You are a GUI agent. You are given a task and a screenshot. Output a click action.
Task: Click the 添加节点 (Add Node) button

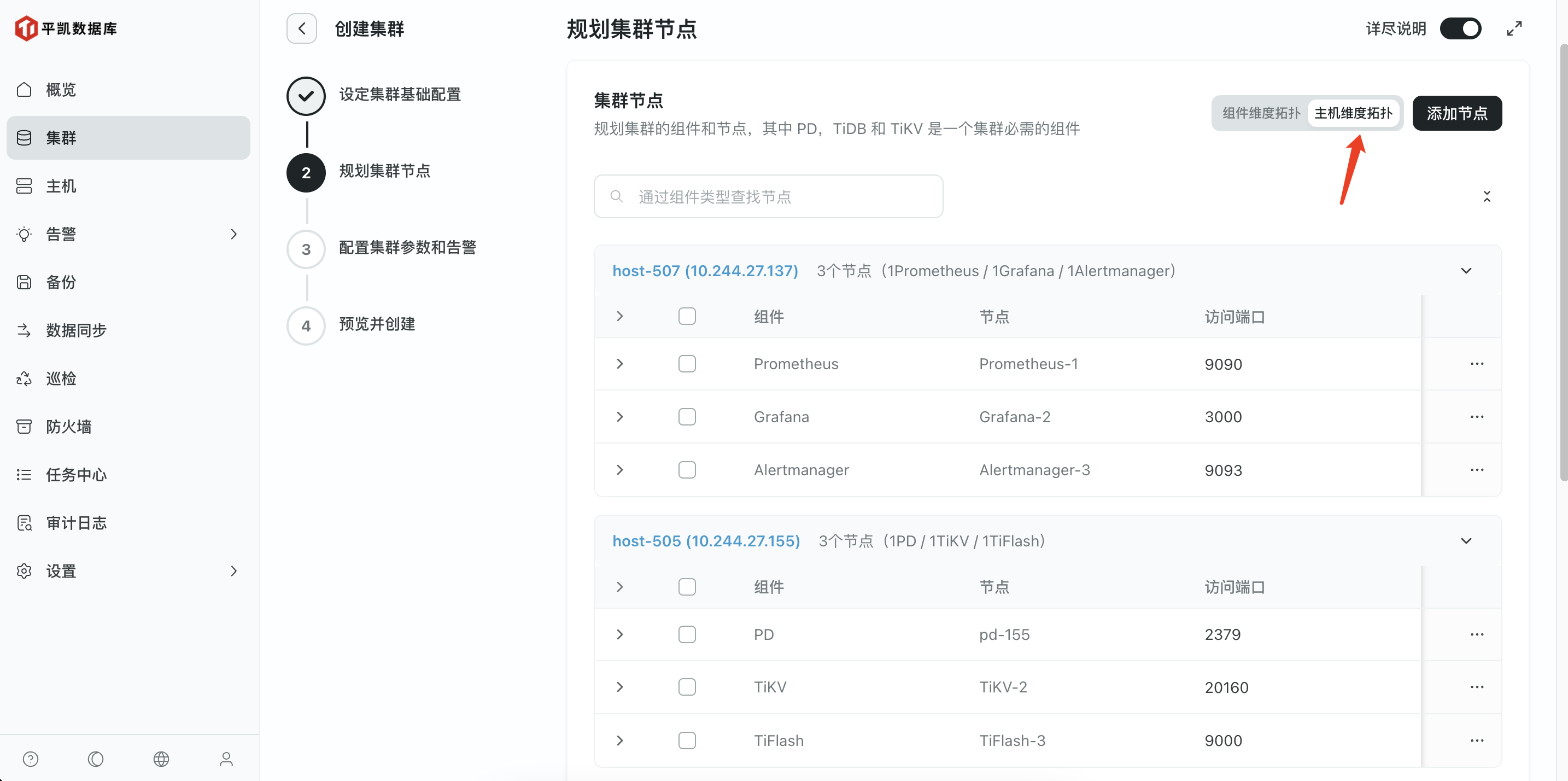[1457, 113]
